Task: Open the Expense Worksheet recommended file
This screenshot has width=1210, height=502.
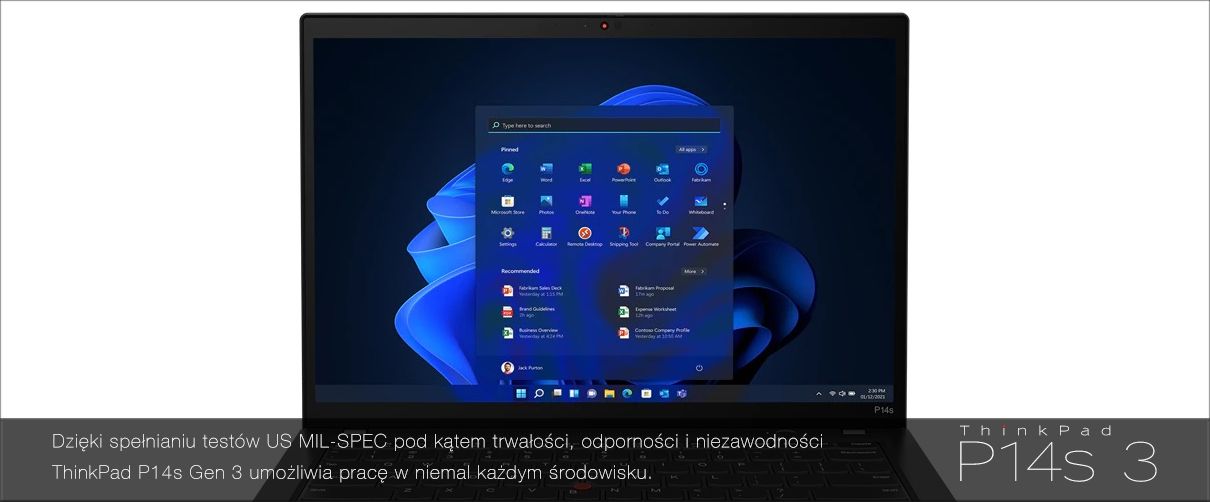Action: pos(650,312)
